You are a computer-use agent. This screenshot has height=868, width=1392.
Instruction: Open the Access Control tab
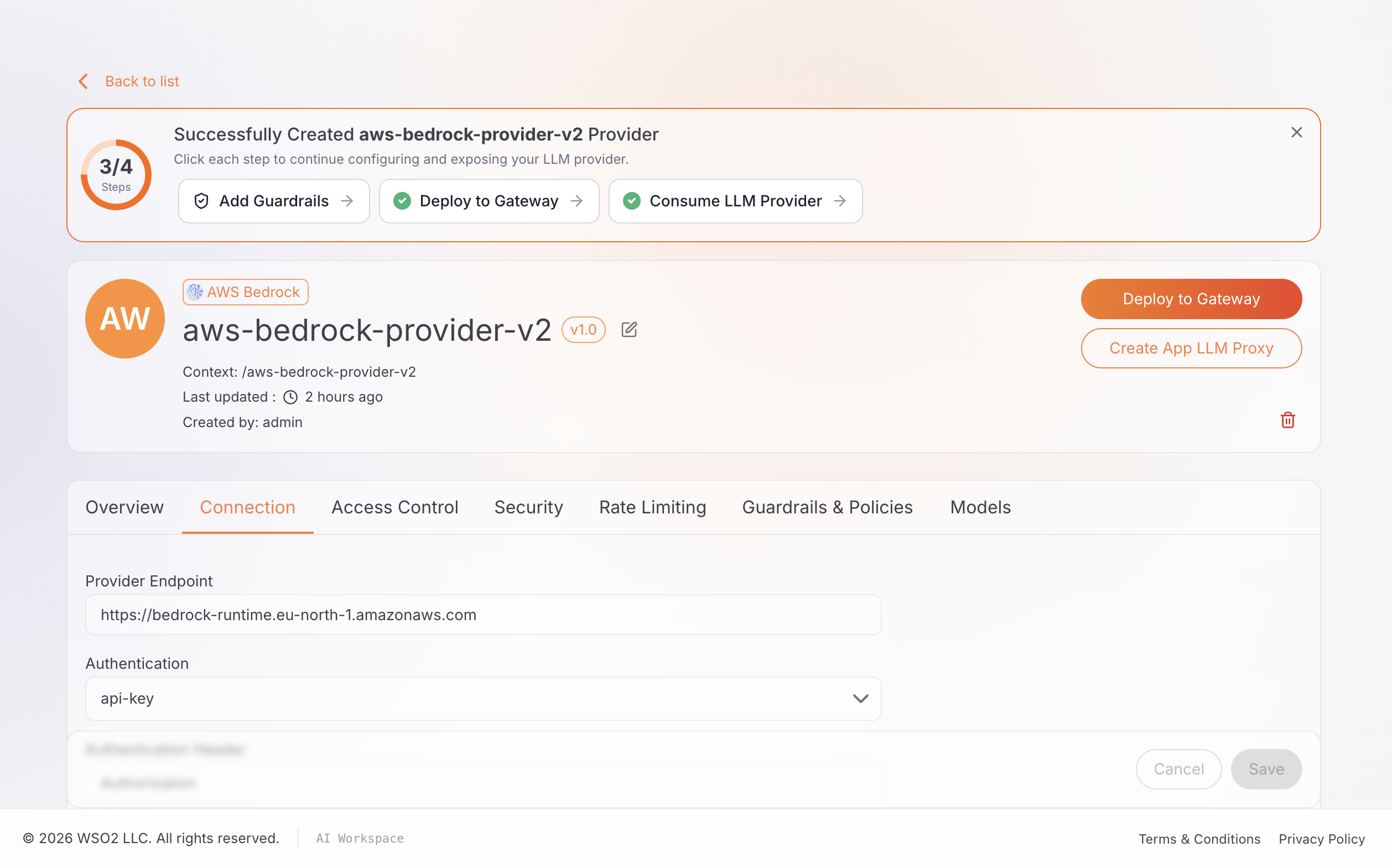click(x=395, y=507)
